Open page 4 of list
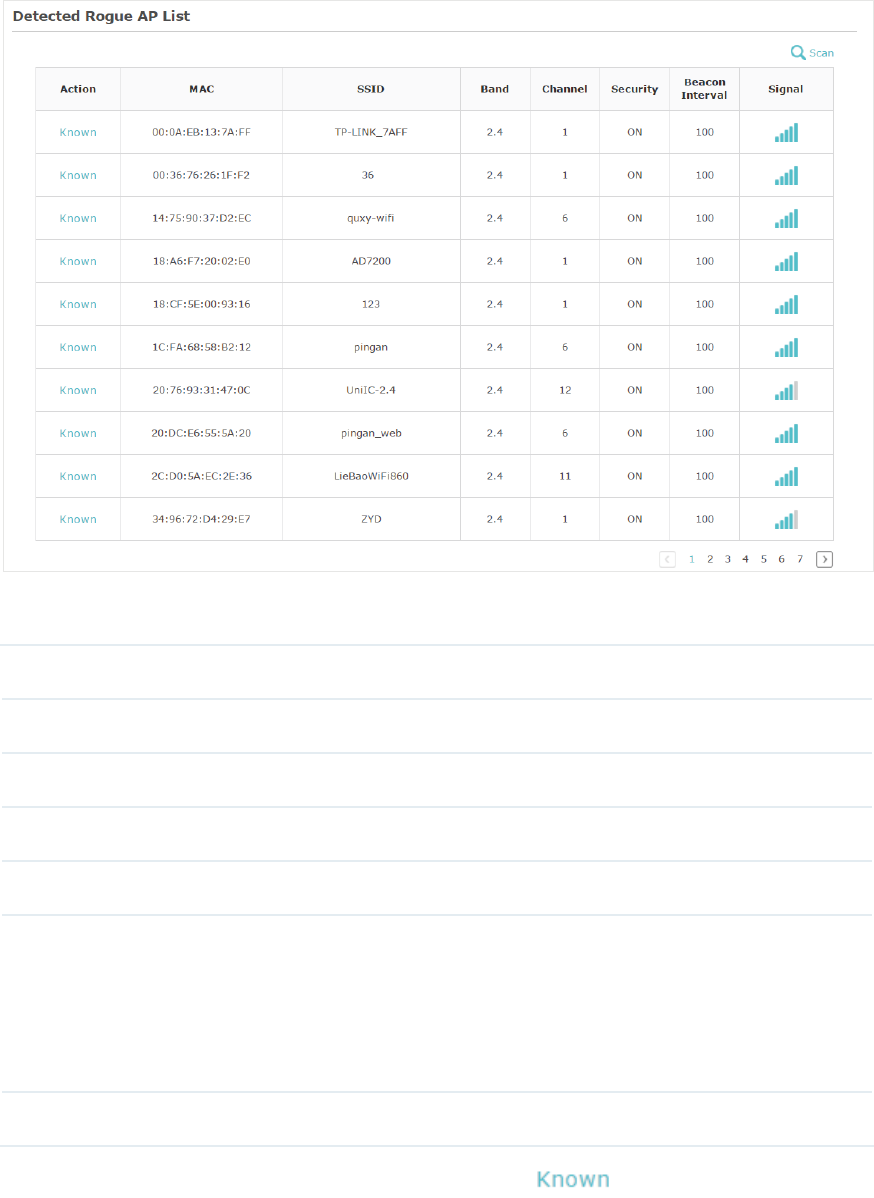This screenshot has width=874, height=1198. 746,559
